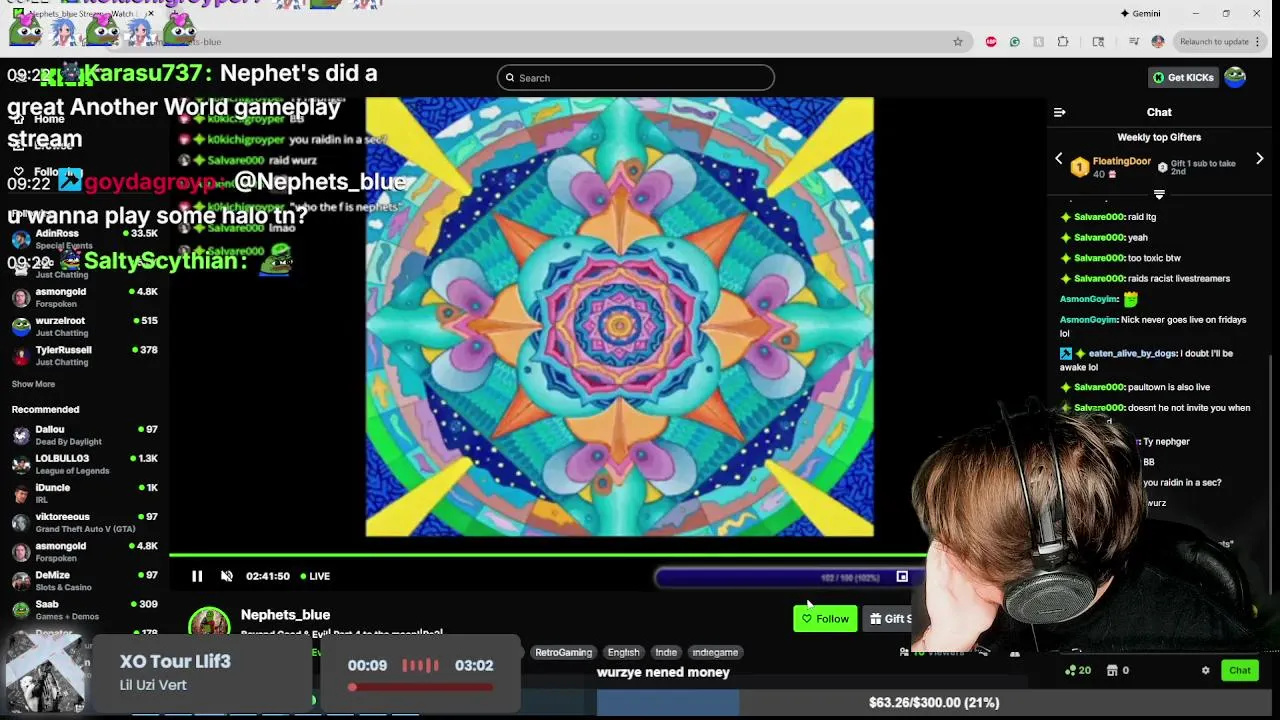Open Salvare000 'too toxic btw' chat username
Viewport: 1280px width, 720px height.
coord(1099,258)
